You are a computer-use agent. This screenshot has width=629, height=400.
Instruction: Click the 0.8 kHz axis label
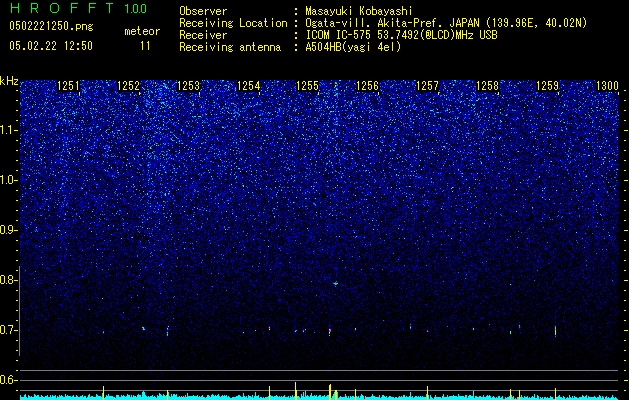(x=8, y=280)
